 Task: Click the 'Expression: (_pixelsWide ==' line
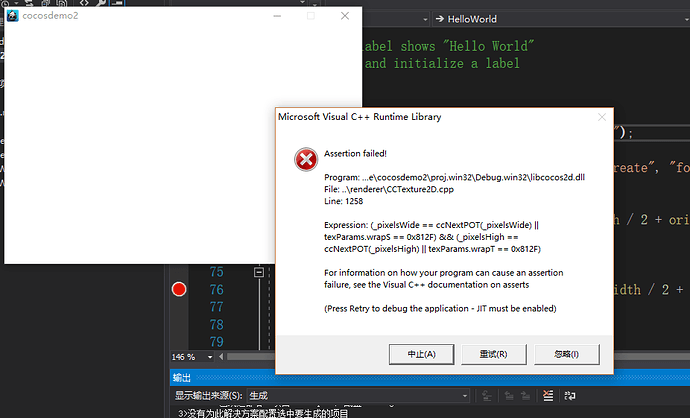[431, 225]
